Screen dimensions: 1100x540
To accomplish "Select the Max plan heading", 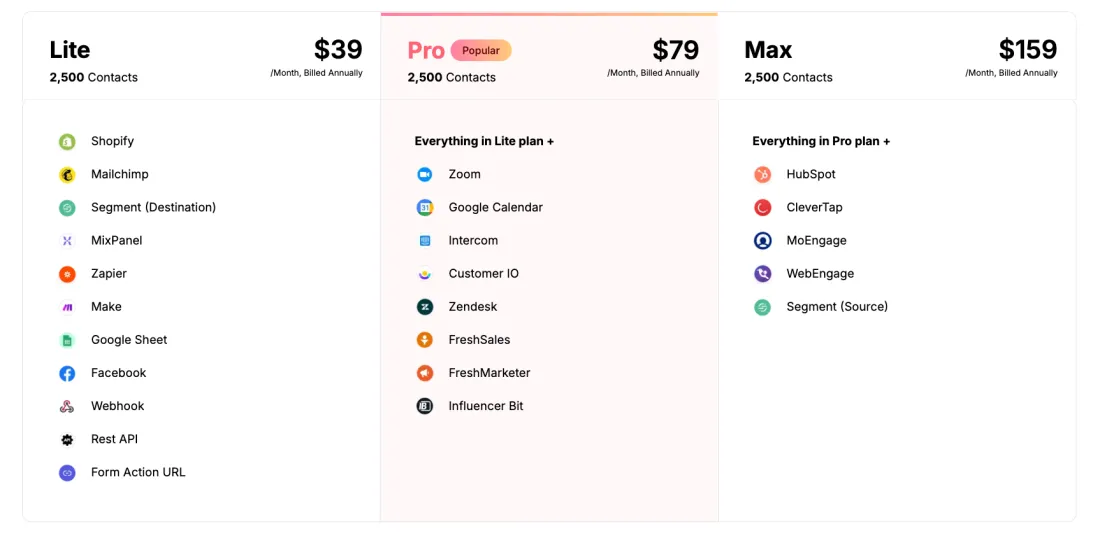I will [768, 50].
